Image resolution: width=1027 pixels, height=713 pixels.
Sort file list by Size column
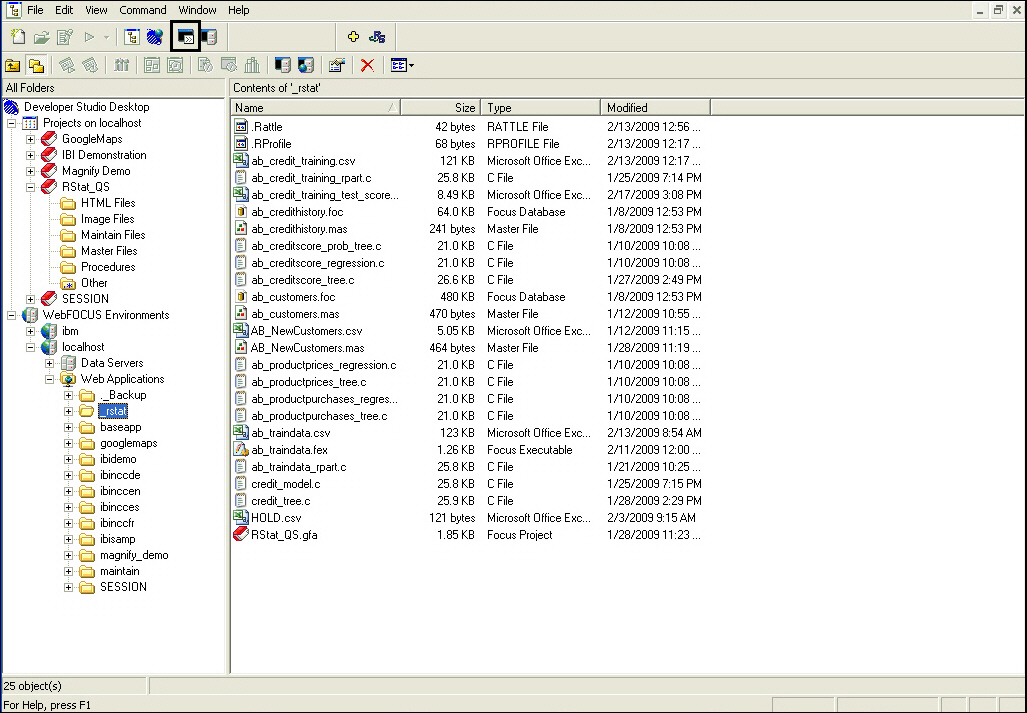(x=441, y=107)
